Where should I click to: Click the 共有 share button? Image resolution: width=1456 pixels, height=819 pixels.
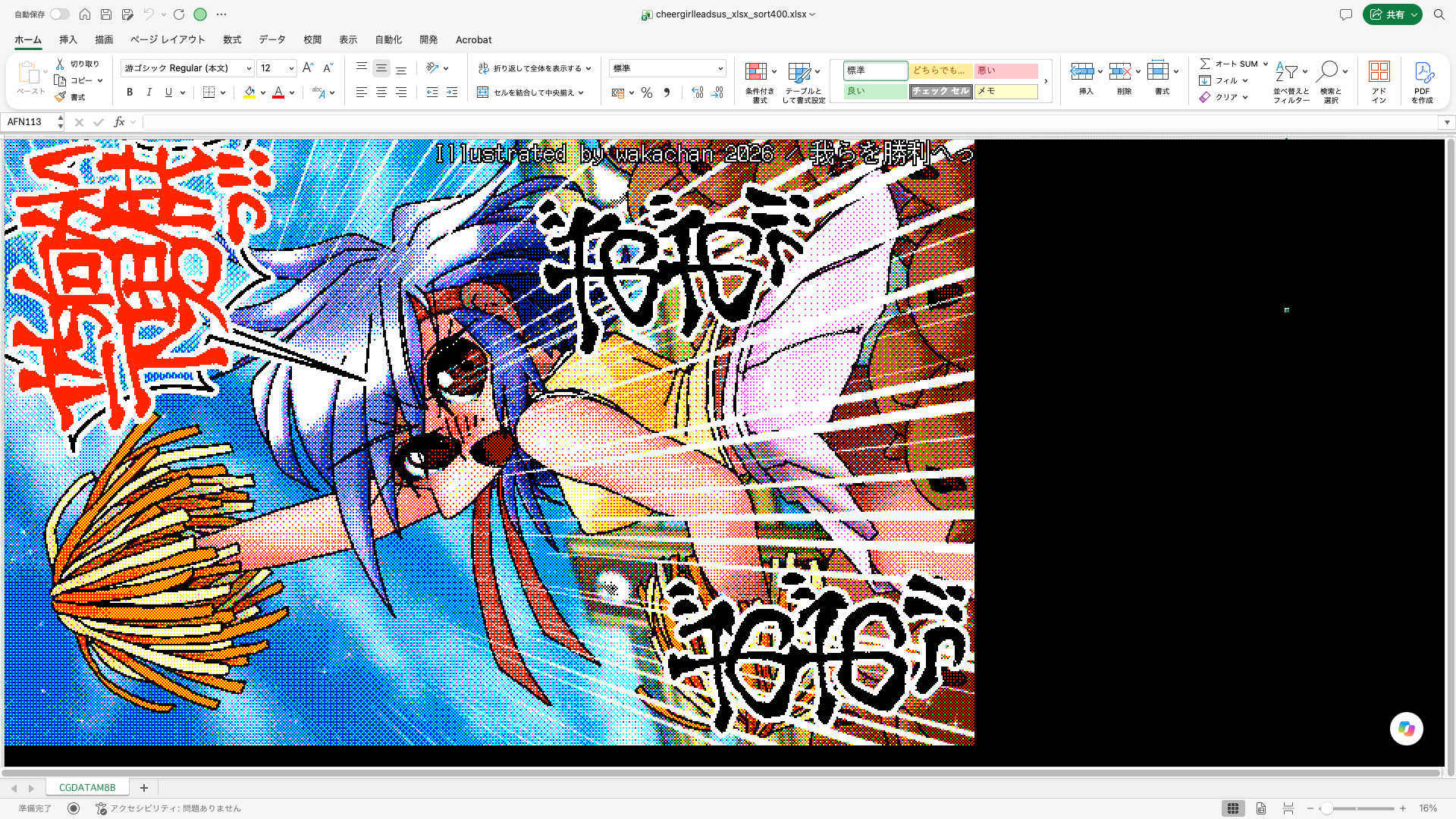(x=1392, y=14)
